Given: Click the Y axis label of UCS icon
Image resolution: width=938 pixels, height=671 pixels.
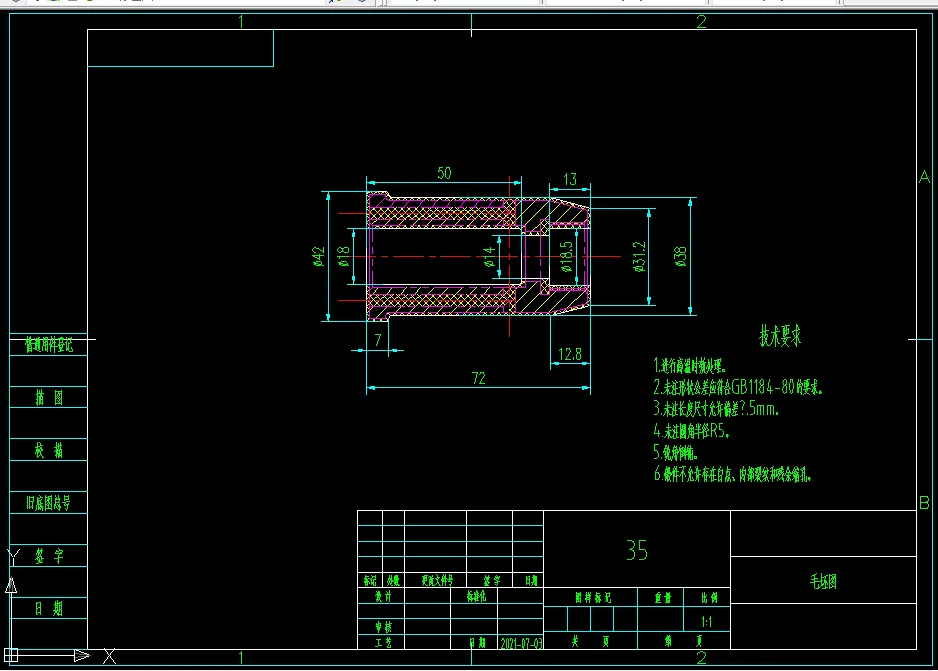Looking at the screenshot, I should [x=13, y=557].
